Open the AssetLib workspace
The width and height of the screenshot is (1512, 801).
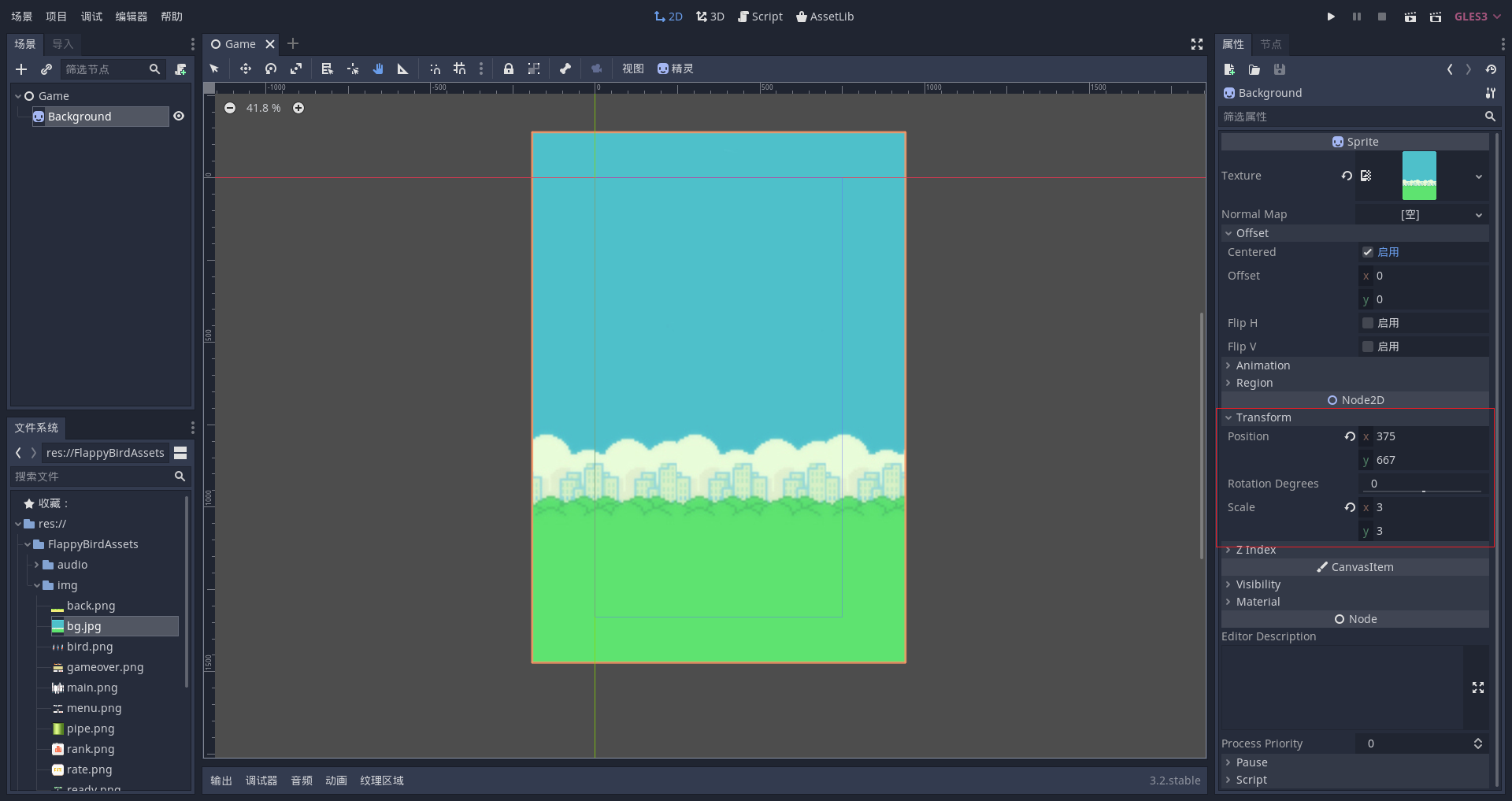825,17
